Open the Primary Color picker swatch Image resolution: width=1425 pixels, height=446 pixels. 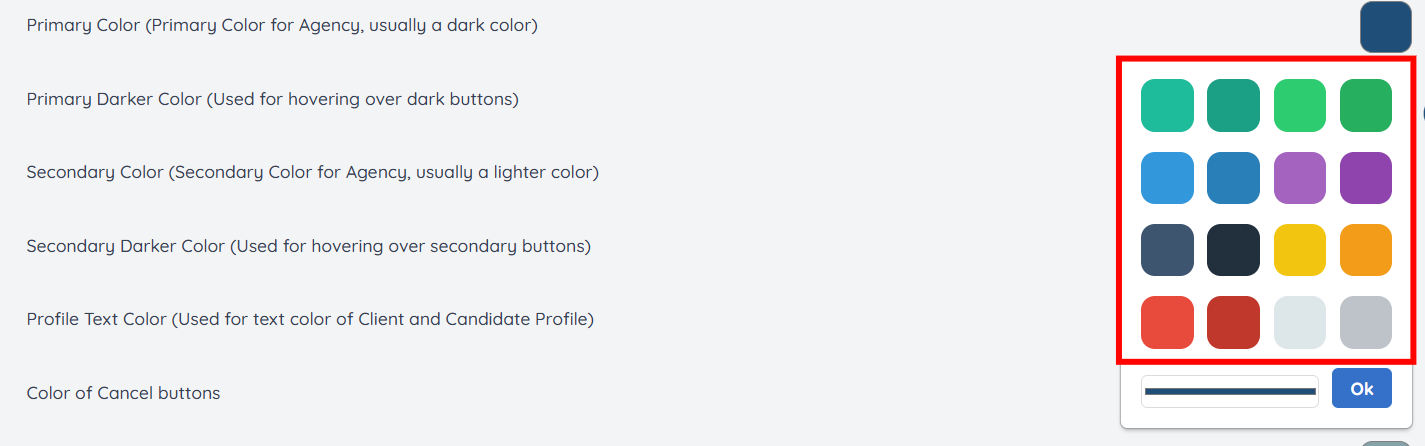pos(1385,27)
